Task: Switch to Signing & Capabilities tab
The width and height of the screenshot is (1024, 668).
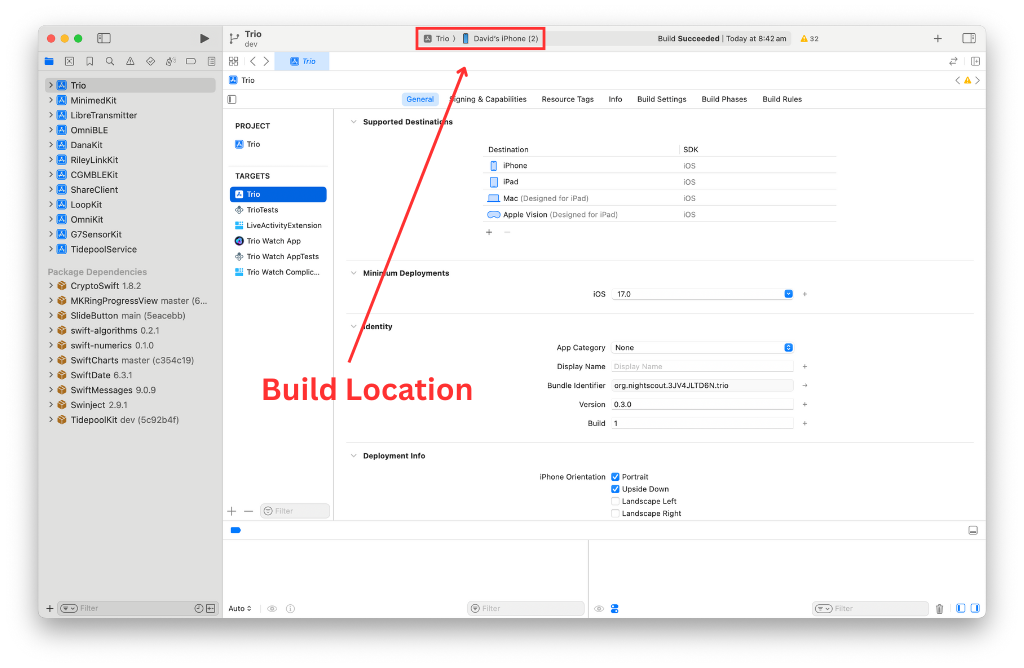Action: point(488,99)
